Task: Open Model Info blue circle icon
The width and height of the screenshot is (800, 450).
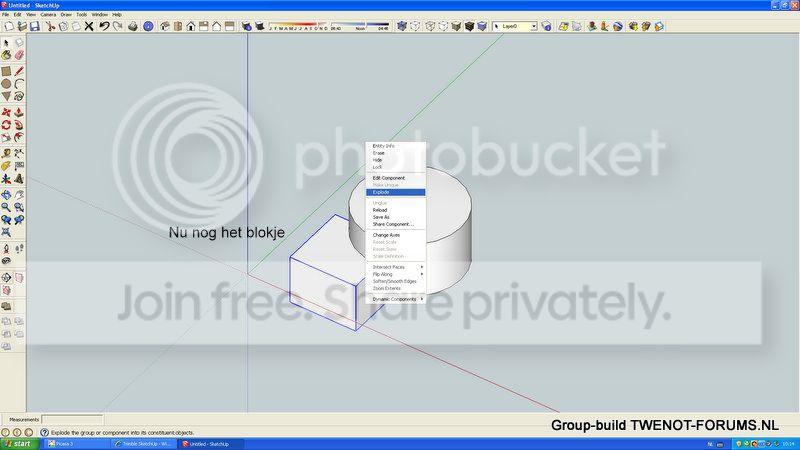Action: [148, 26]
